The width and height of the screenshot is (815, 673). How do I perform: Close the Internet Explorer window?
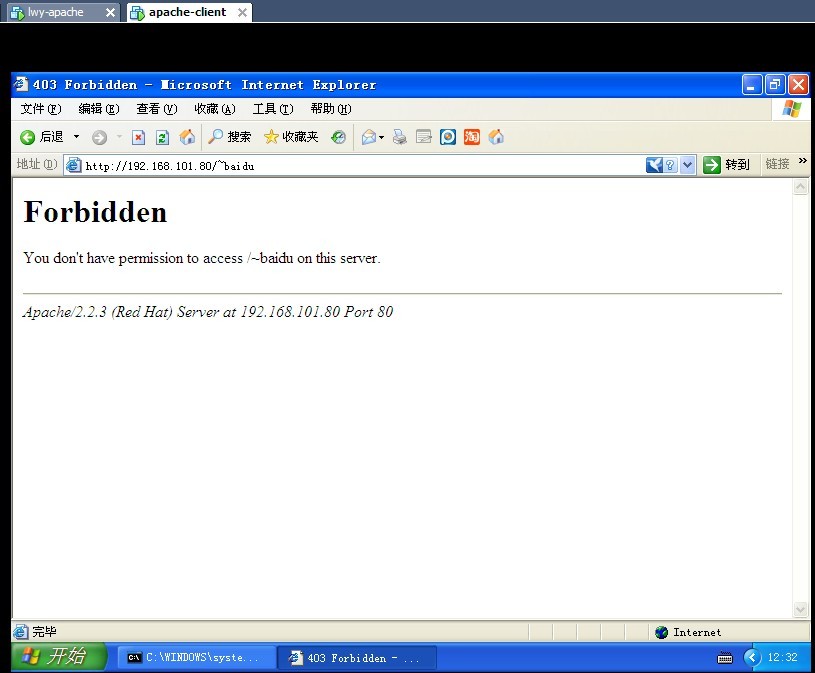coord(798,85)
